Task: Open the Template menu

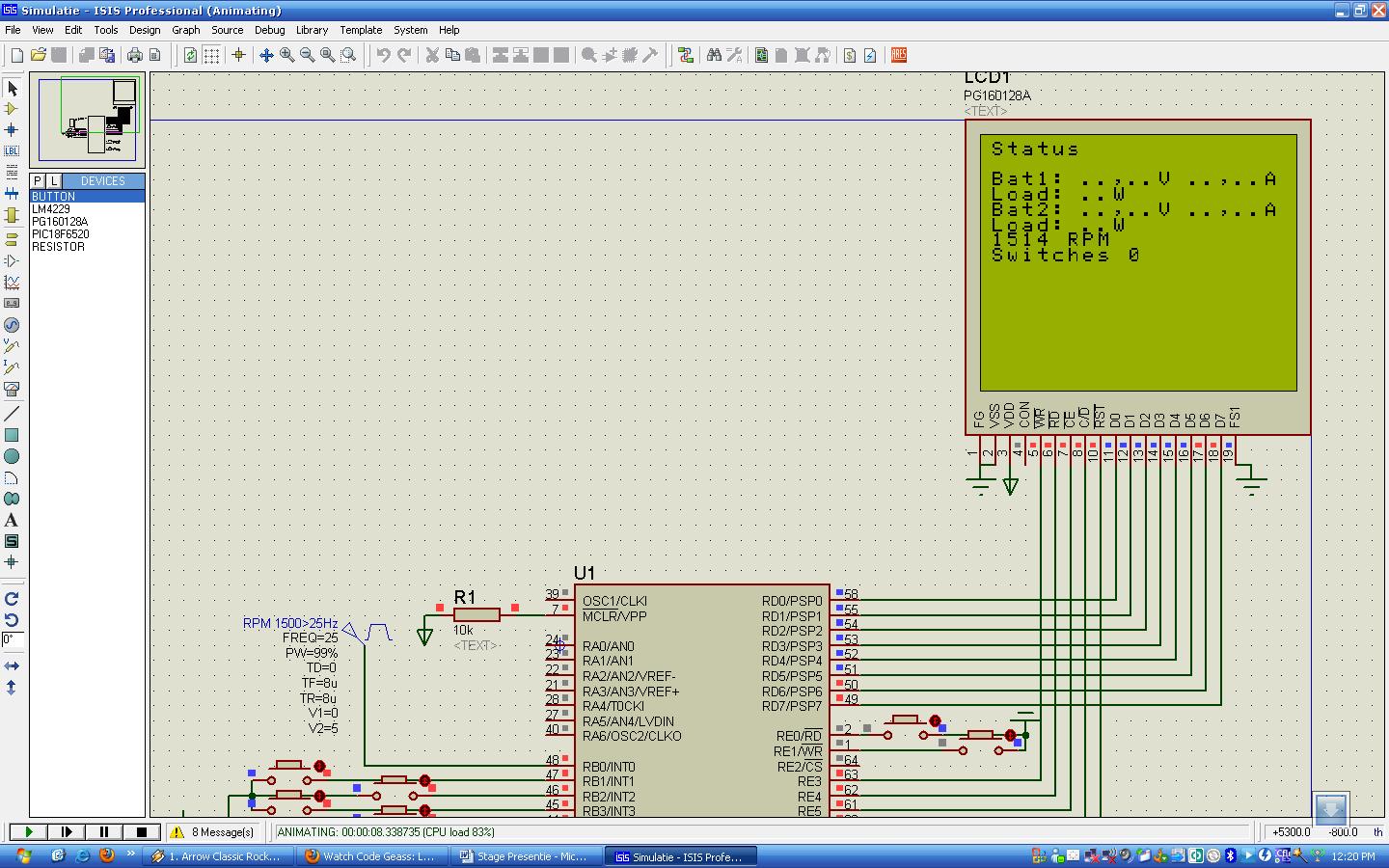Action: pos(361,30)
